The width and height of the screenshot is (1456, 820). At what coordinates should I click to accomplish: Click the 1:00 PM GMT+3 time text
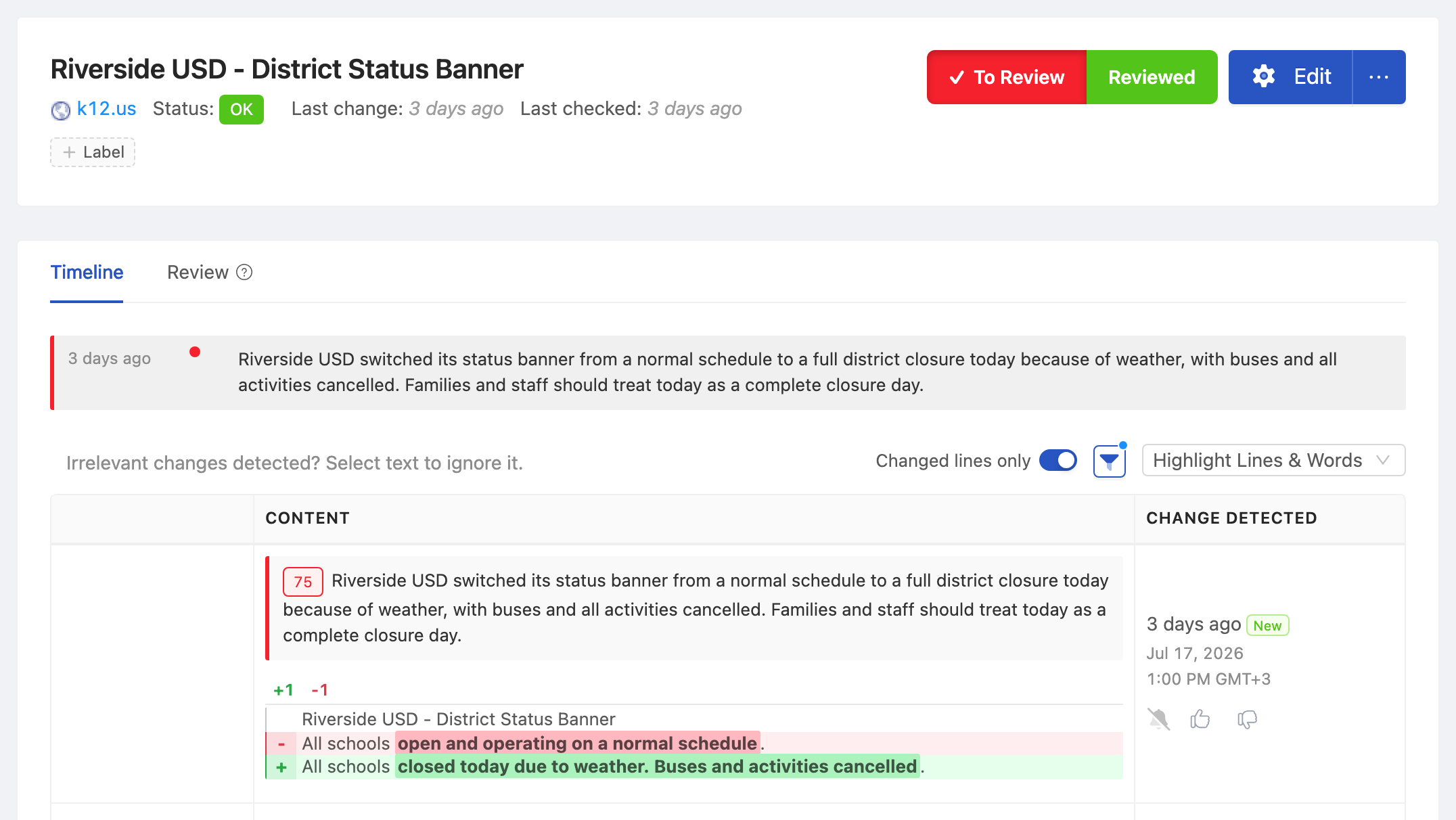[x=1208, y=679]
